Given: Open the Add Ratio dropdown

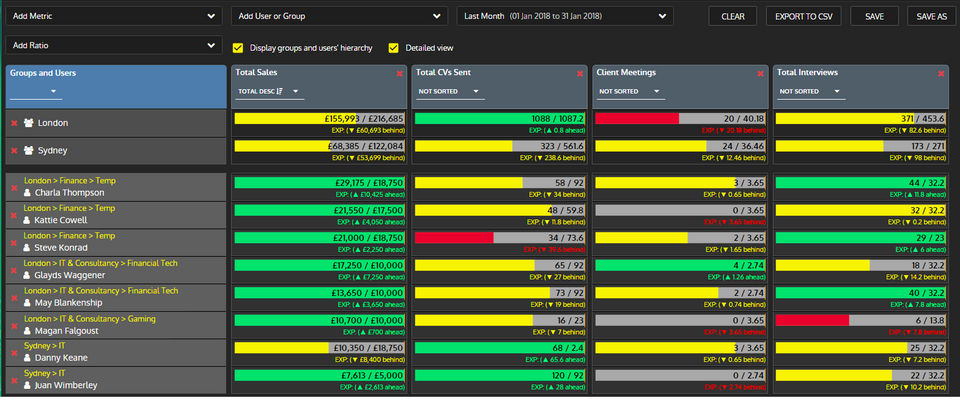Looking at the screenshot, I should pos(114,45).
